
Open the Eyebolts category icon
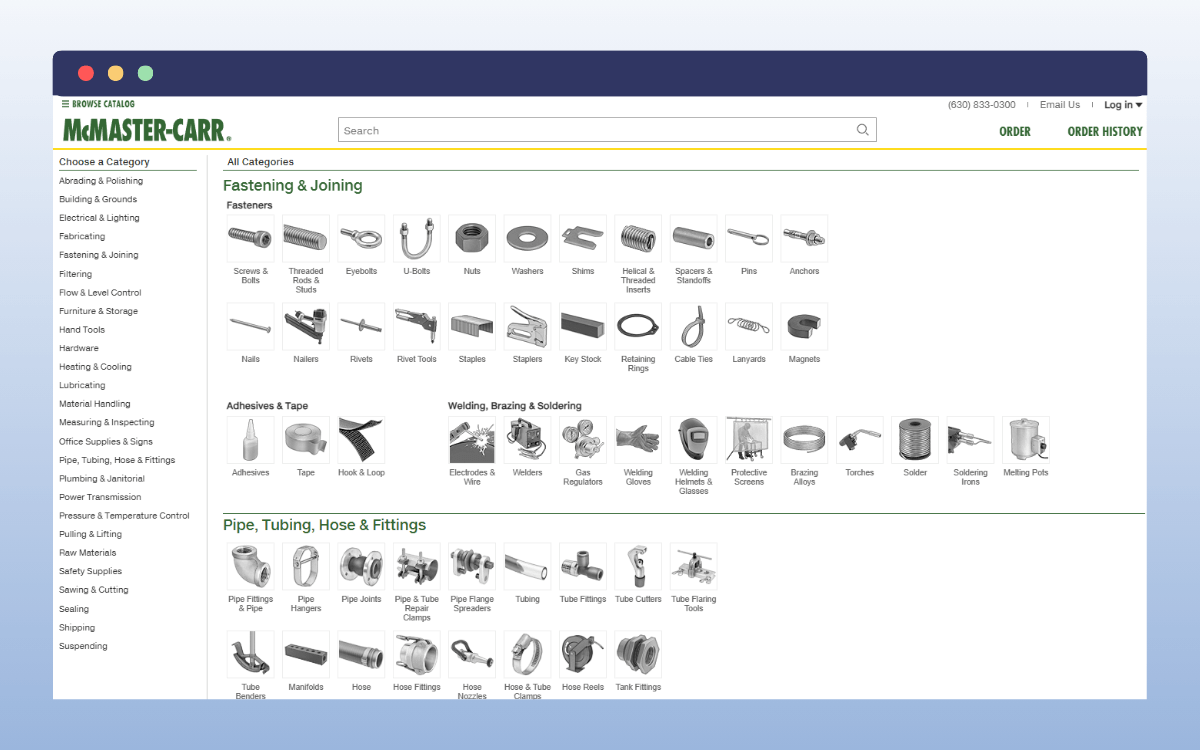(x=361, y=238)
